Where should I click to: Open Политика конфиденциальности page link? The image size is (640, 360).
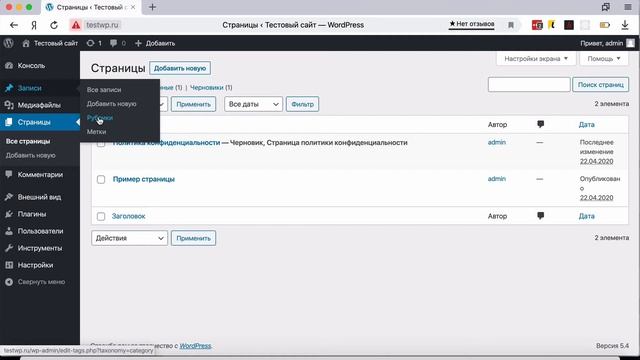pyautogui.click(x=167, y=142)
